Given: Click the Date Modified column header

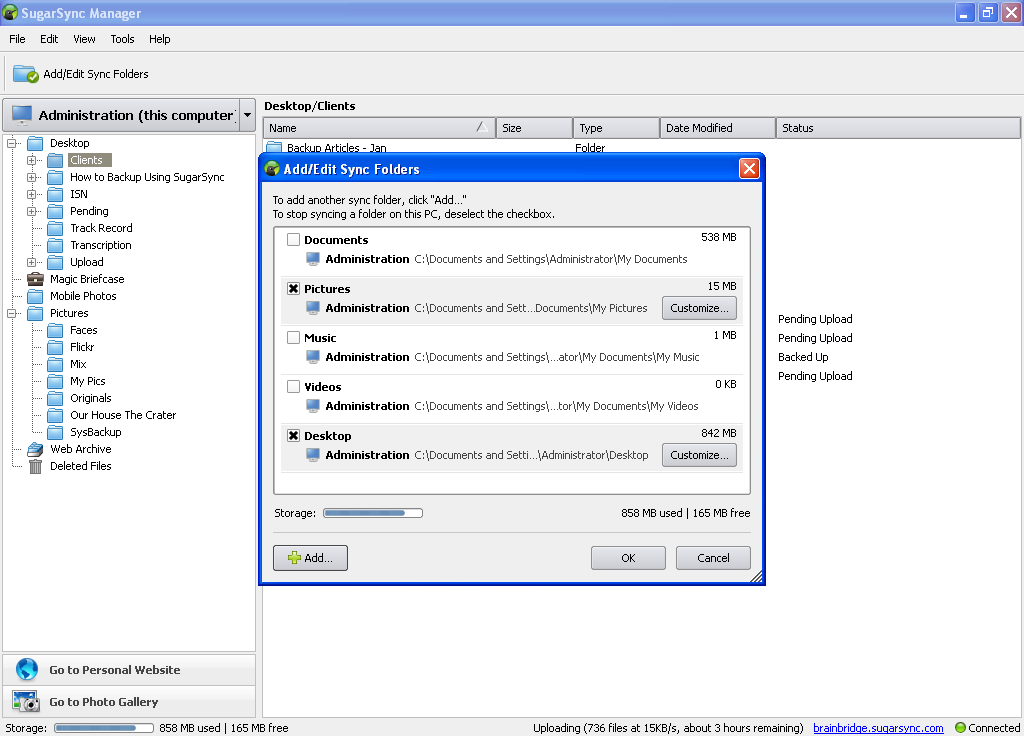Looking at the screenshot, I should (x=718, y=128).
